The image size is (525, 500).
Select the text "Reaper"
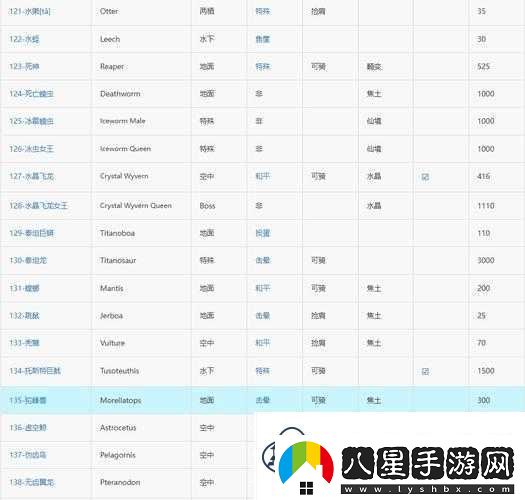(112, 67)
